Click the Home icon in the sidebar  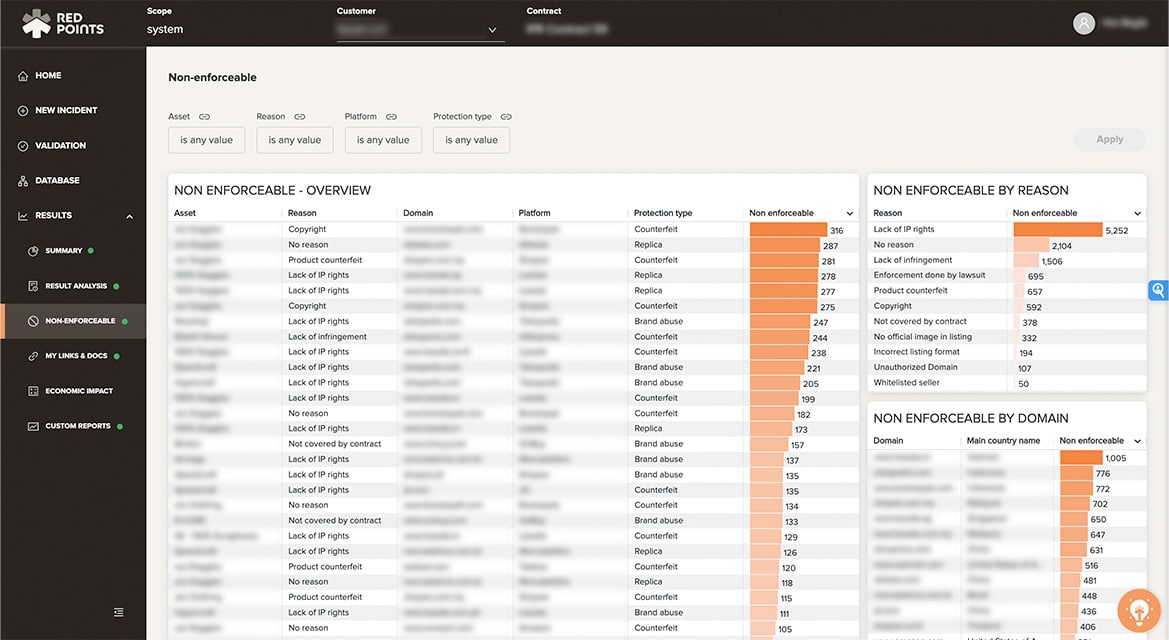pos(21,75)
